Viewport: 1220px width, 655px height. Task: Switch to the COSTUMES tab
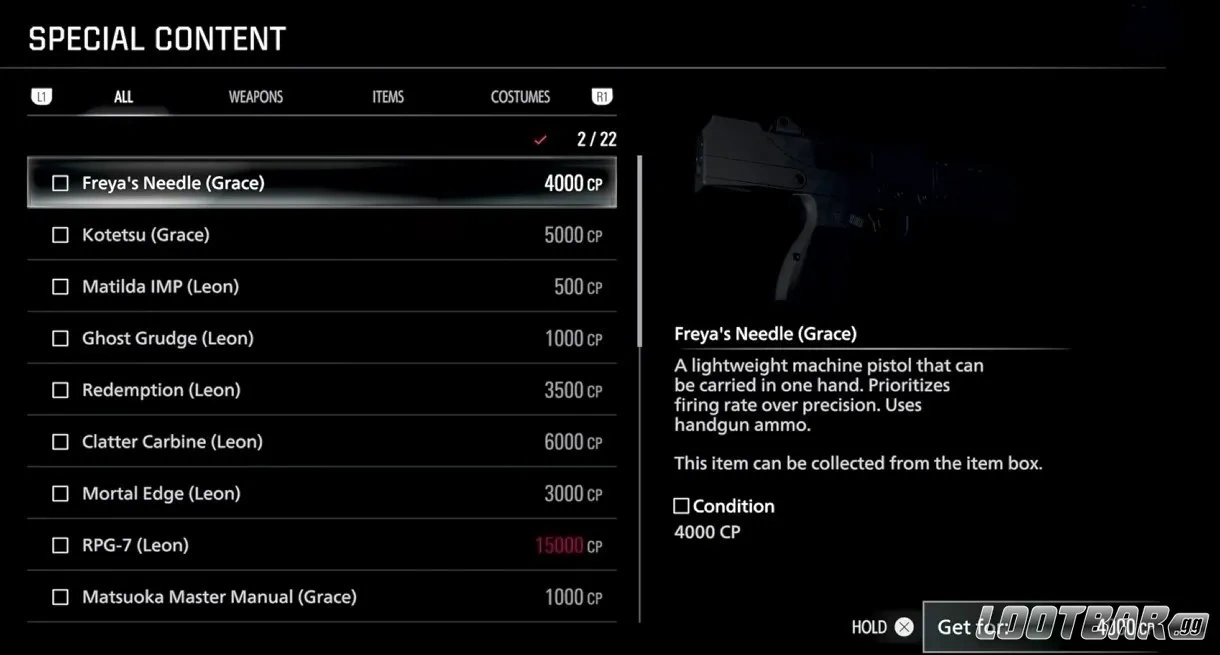click(x=520, y=96)
